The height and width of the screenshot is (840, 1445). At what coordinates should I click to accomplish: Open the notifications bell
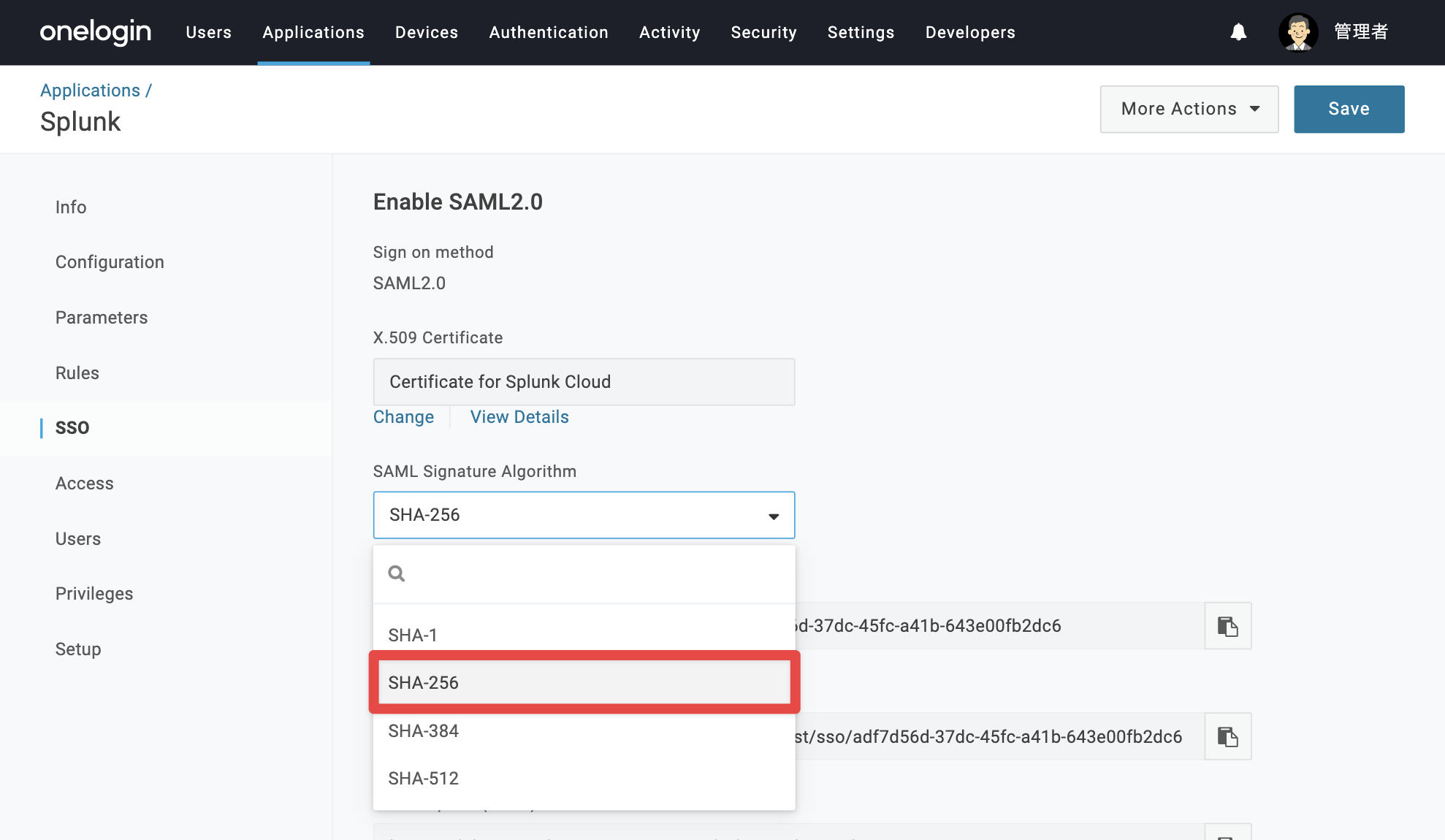[1238, 32]
